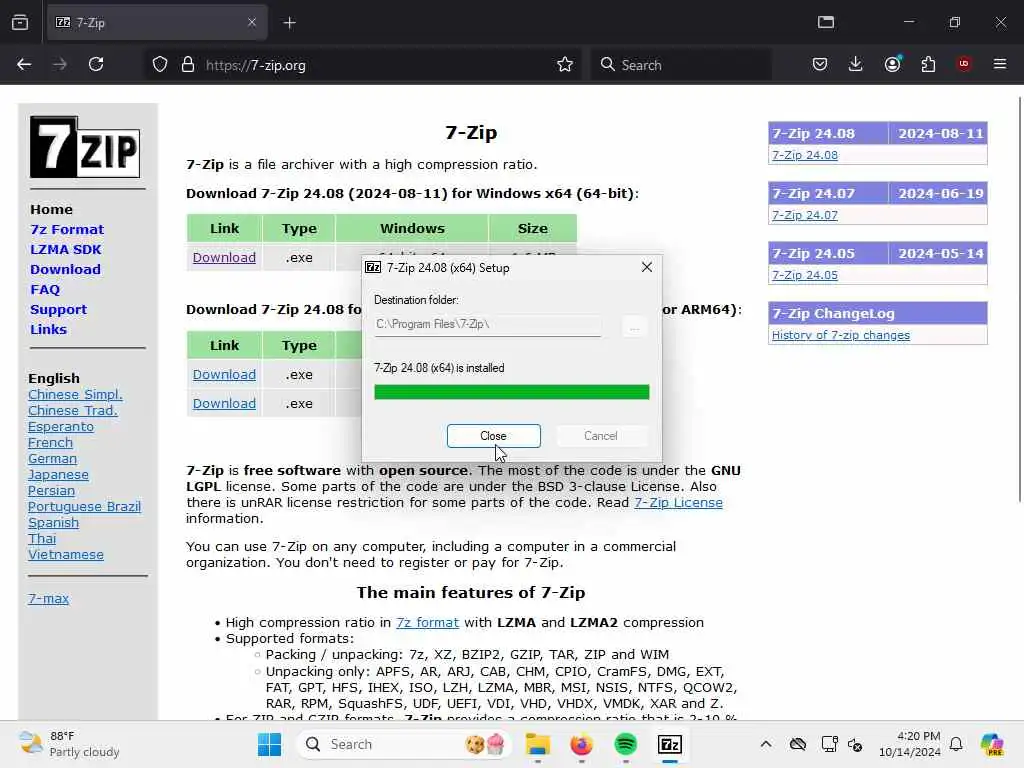Viewport: 1024px width, 768px height.
Task: Open the Download sidebar link
Action: click(65, 270)
